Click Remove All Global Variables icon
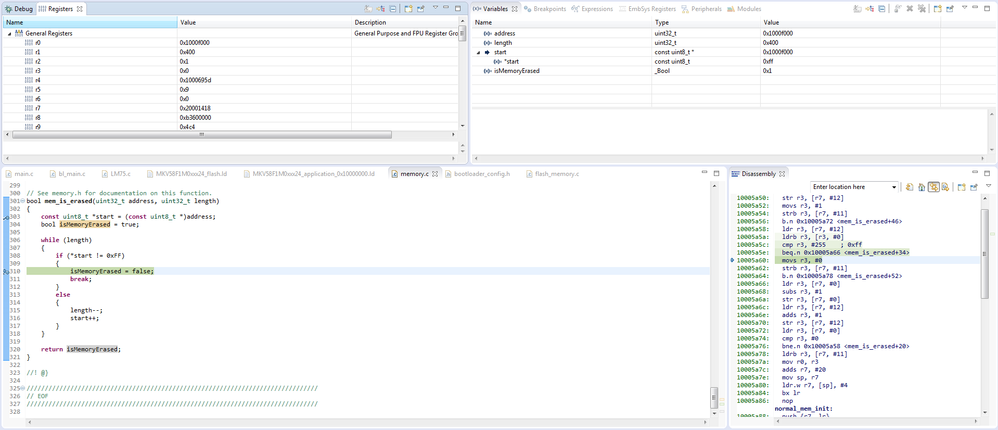This screenshot has width=998, height=430. tap(922, 9)
